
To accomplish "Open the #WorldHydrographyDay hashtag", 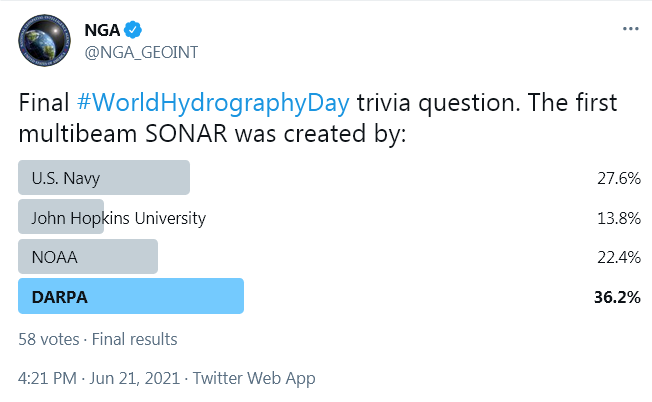I will tap(213, 102).
